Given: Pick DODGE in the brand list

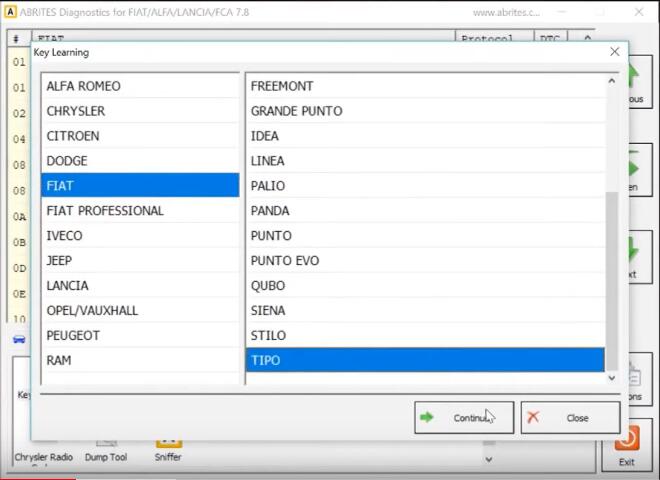Looking at the screenshot, I should pos(140,160).
